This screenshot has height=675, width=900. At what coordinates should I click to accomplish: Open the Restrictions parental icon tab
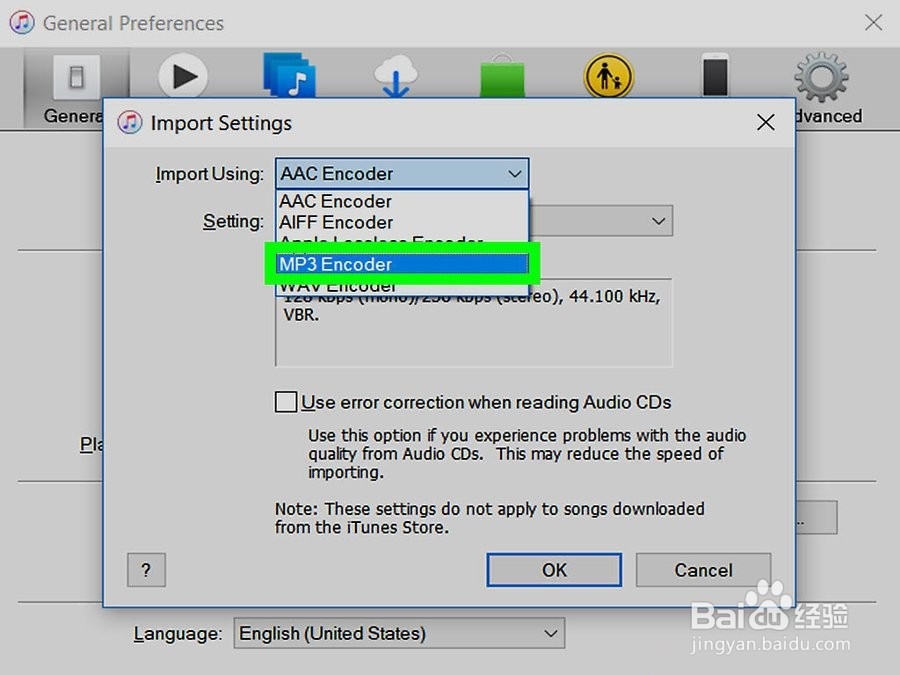pyautogui.click(x=608, y=75)
